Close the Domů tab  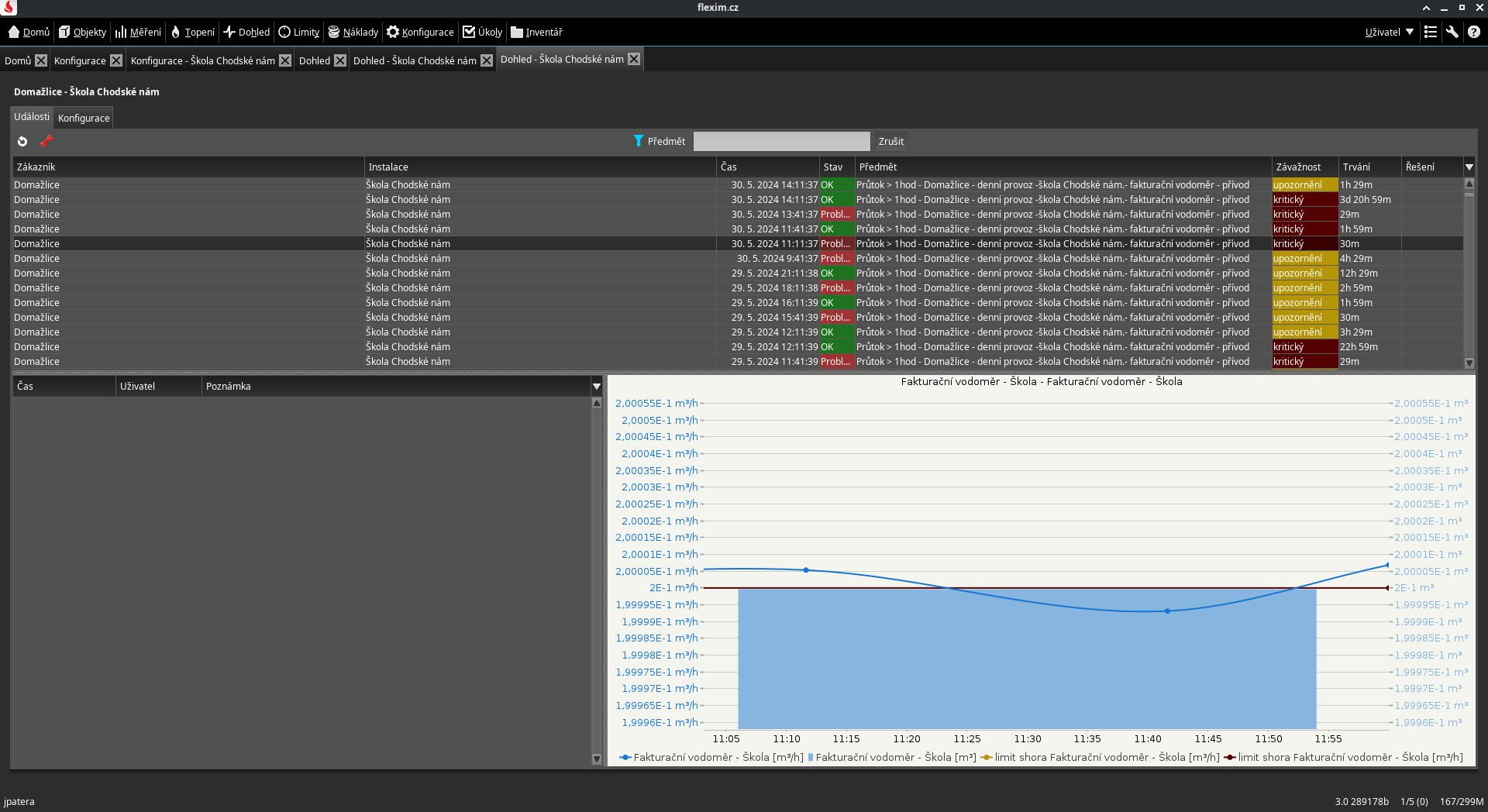coord(41,60)
